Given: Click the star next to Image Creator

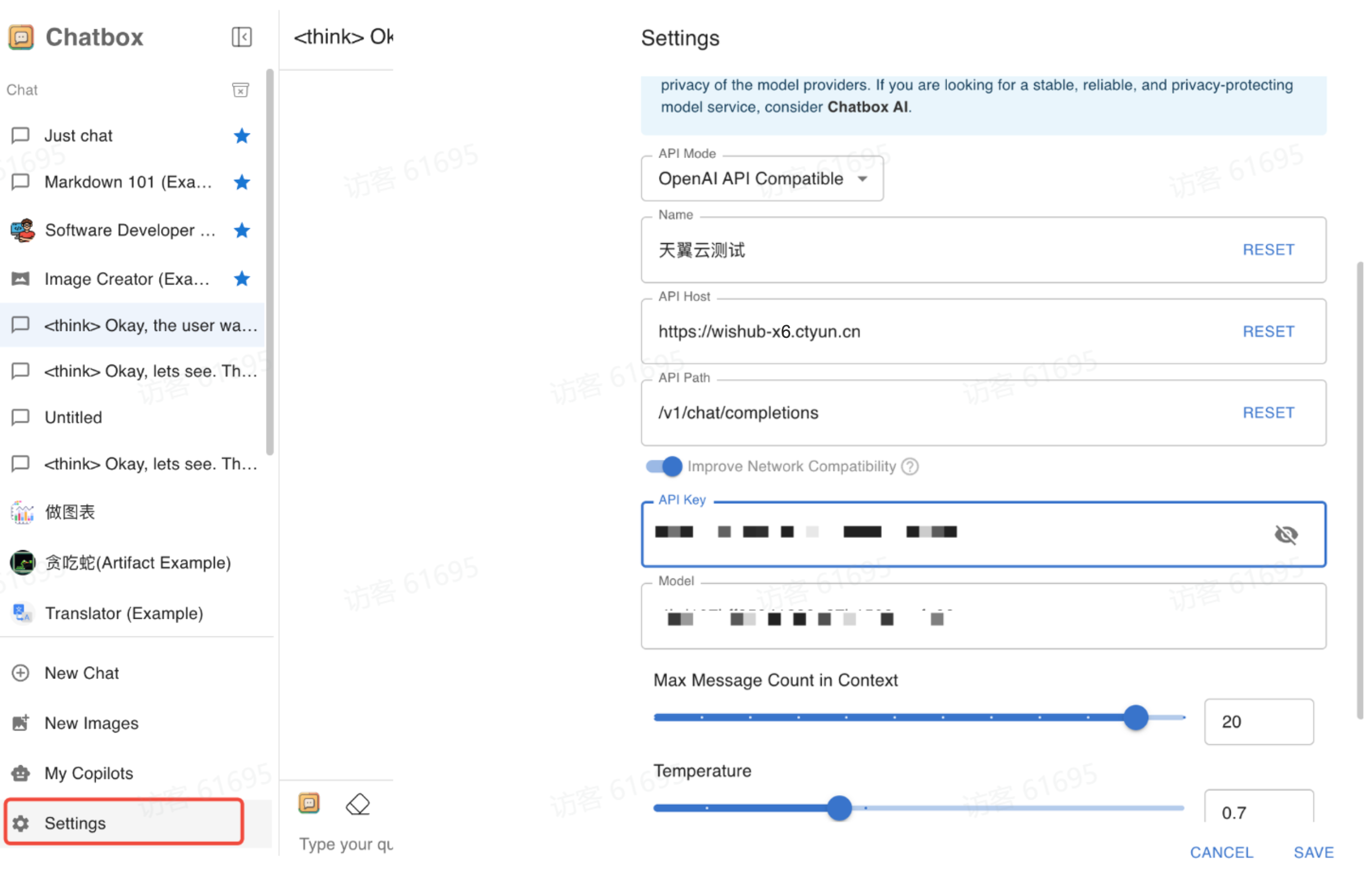Looking at the screenshot, I should pos(242,278).
